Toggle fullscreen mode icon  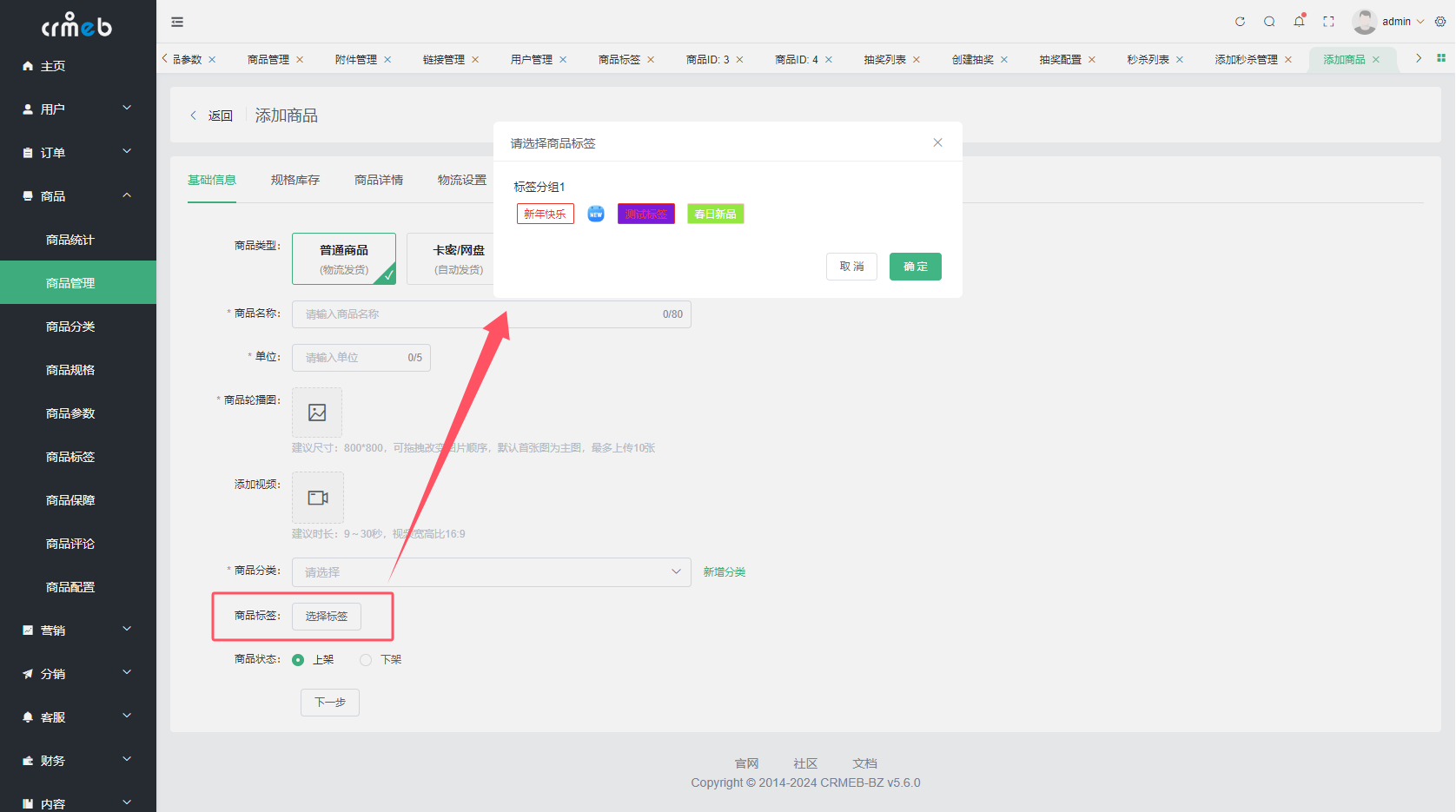[x=1328, y=22]
